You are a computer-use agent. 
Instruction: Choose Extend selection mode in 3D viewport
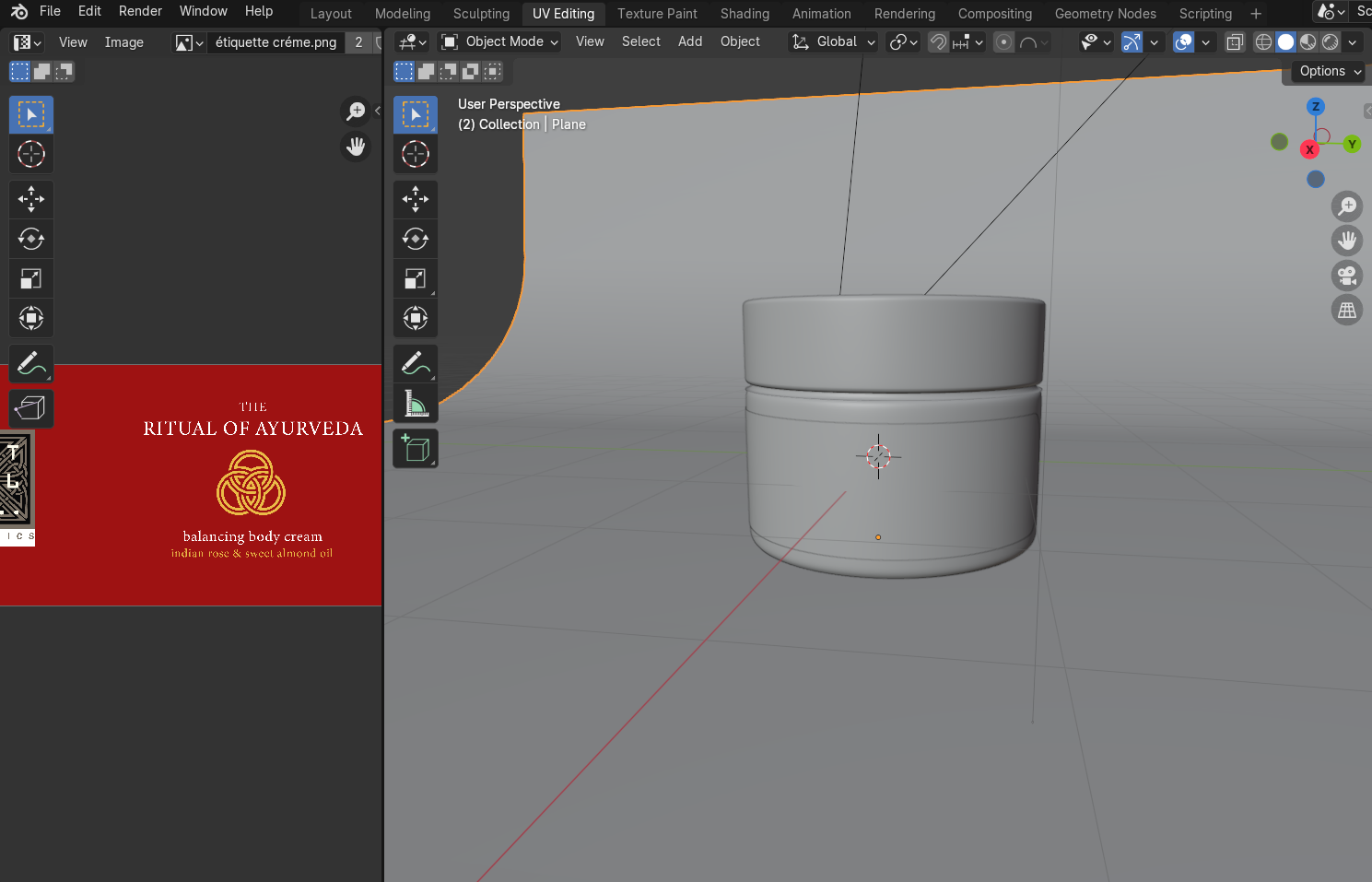click(x=427, y=71)
